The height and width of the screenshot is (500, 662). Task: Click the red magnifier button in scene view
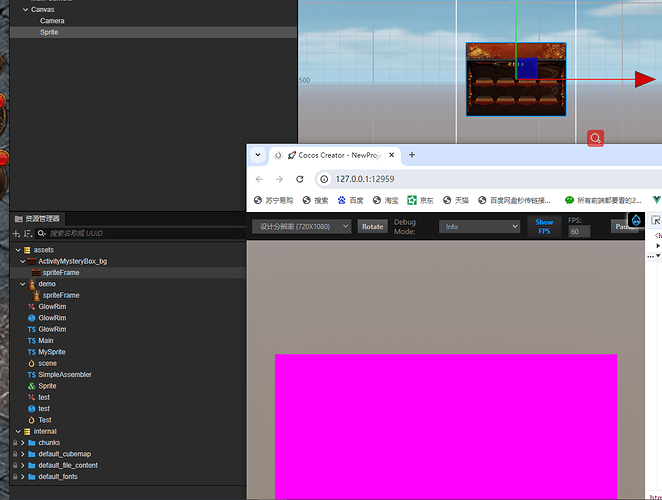[595, 138]
